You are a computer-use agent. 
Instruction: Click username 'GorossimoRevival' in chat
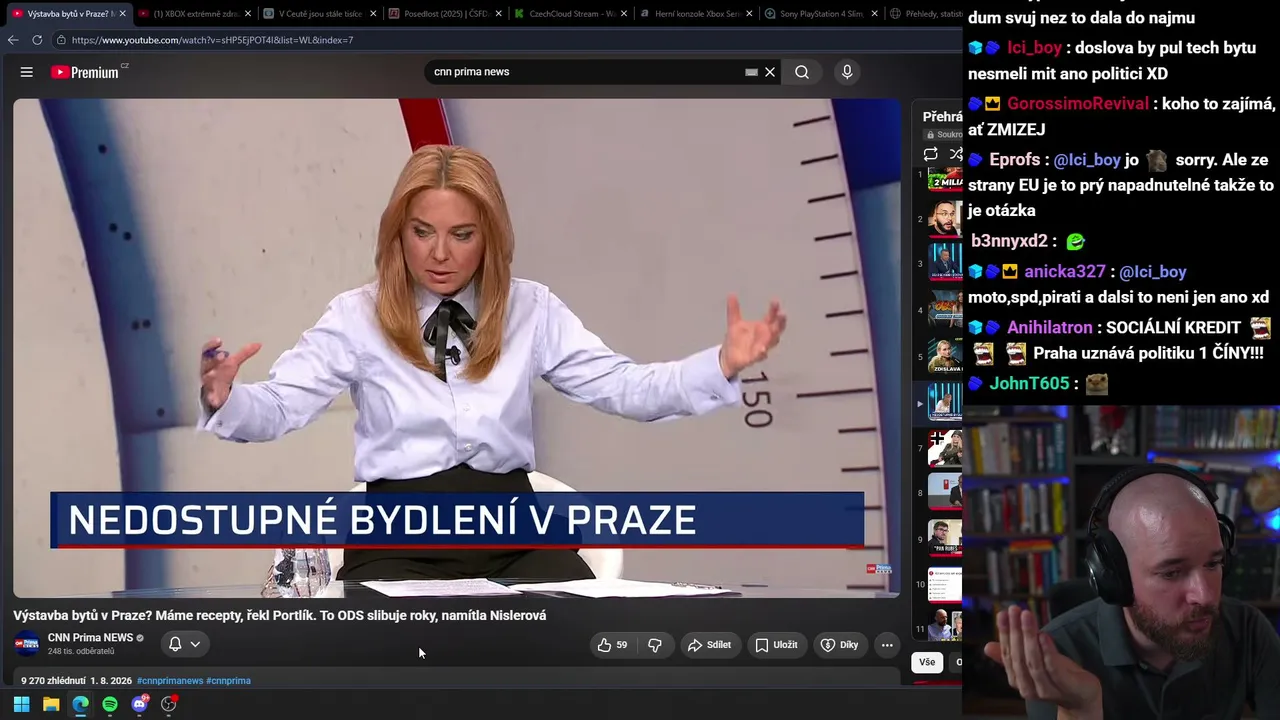(x=1079, y=104)
